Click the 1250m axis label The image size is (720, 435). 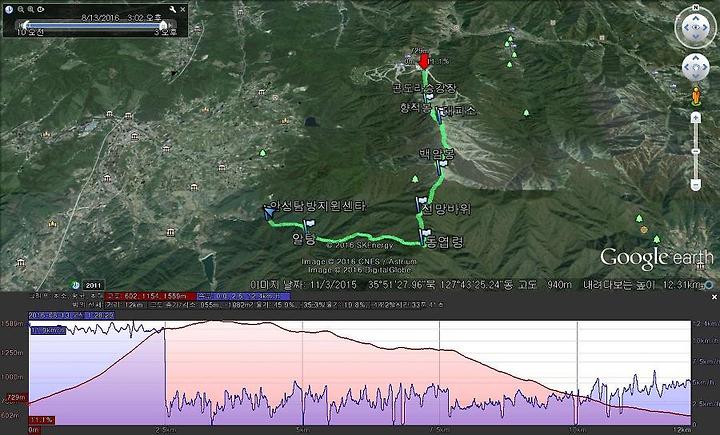12,352
